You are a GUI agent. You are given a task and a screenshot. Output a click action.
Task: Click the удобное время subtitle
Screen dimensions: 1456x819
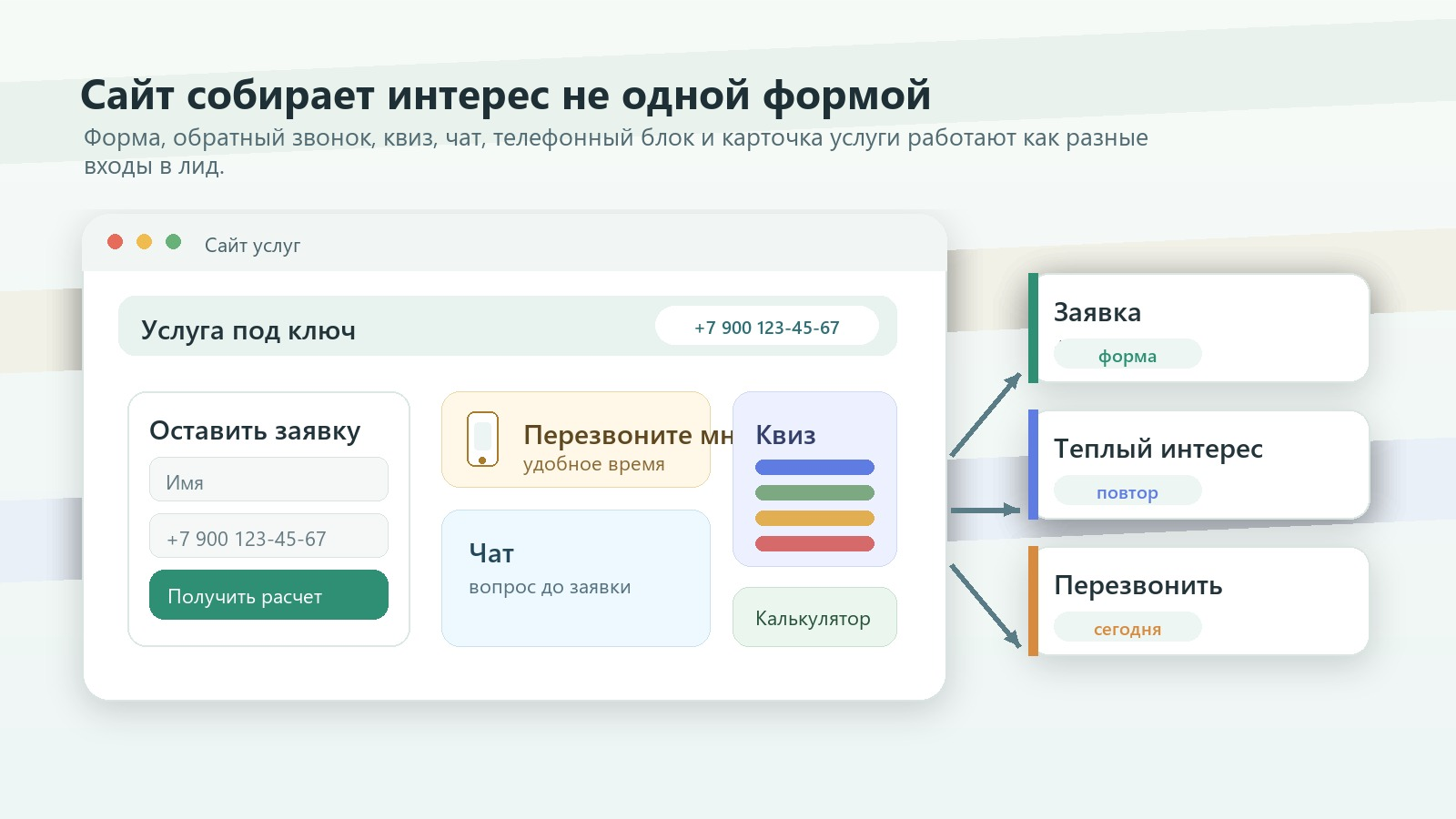pyautogui.click(x=594, y=464)
